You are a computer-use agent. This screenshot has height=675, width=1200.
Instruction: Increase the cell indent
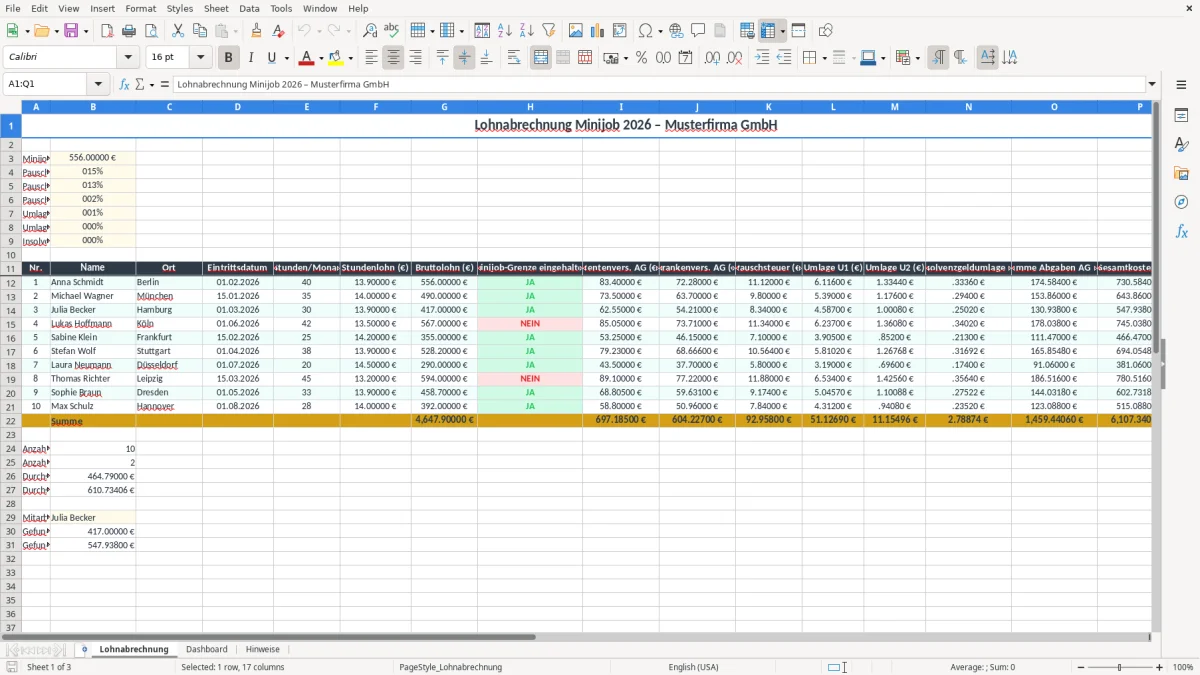tap(762, 58)
